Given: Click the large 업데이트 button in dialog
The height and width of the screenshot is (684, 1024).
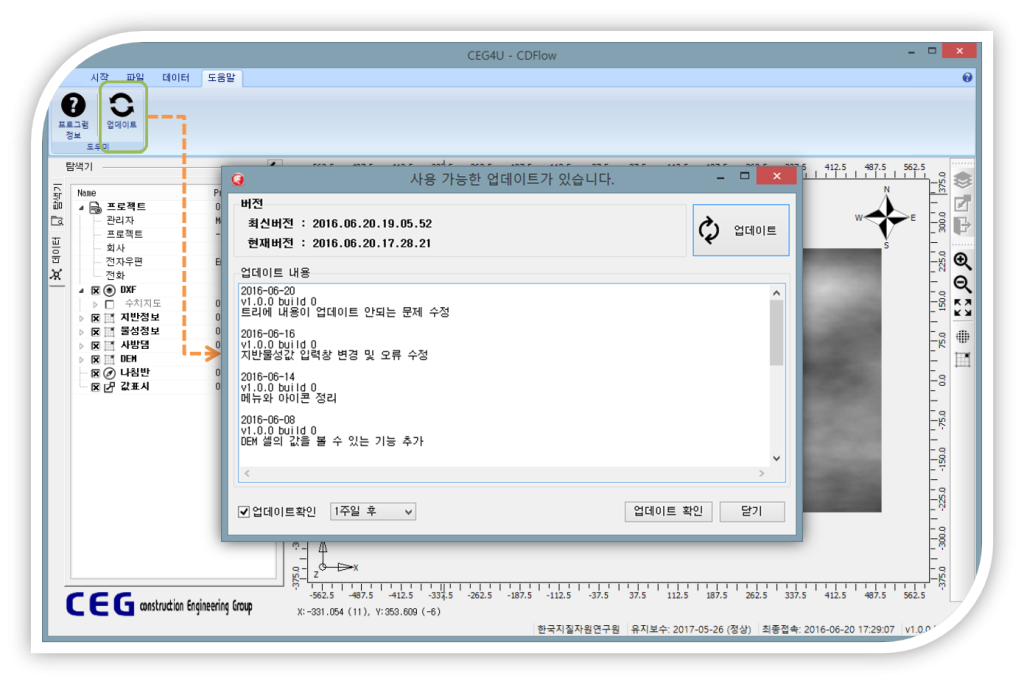Looking at the screenshot, I should [x=741, y=230].
